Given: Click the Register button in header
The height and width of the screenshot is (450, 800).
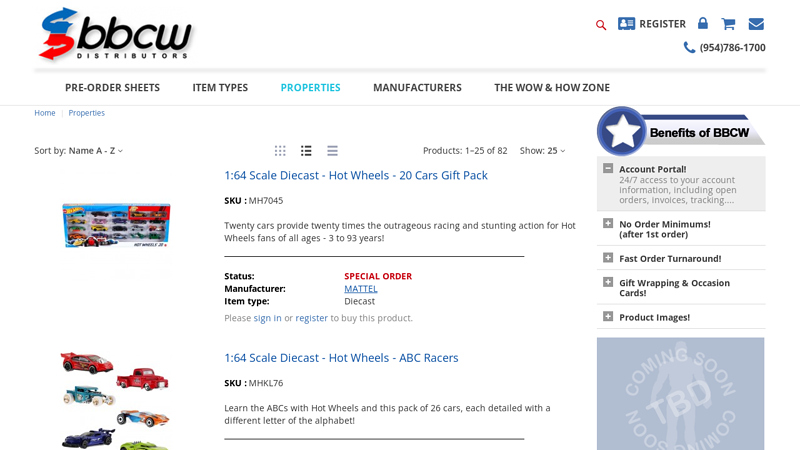Looking at the screenshot, I should [x=652, y=24].
